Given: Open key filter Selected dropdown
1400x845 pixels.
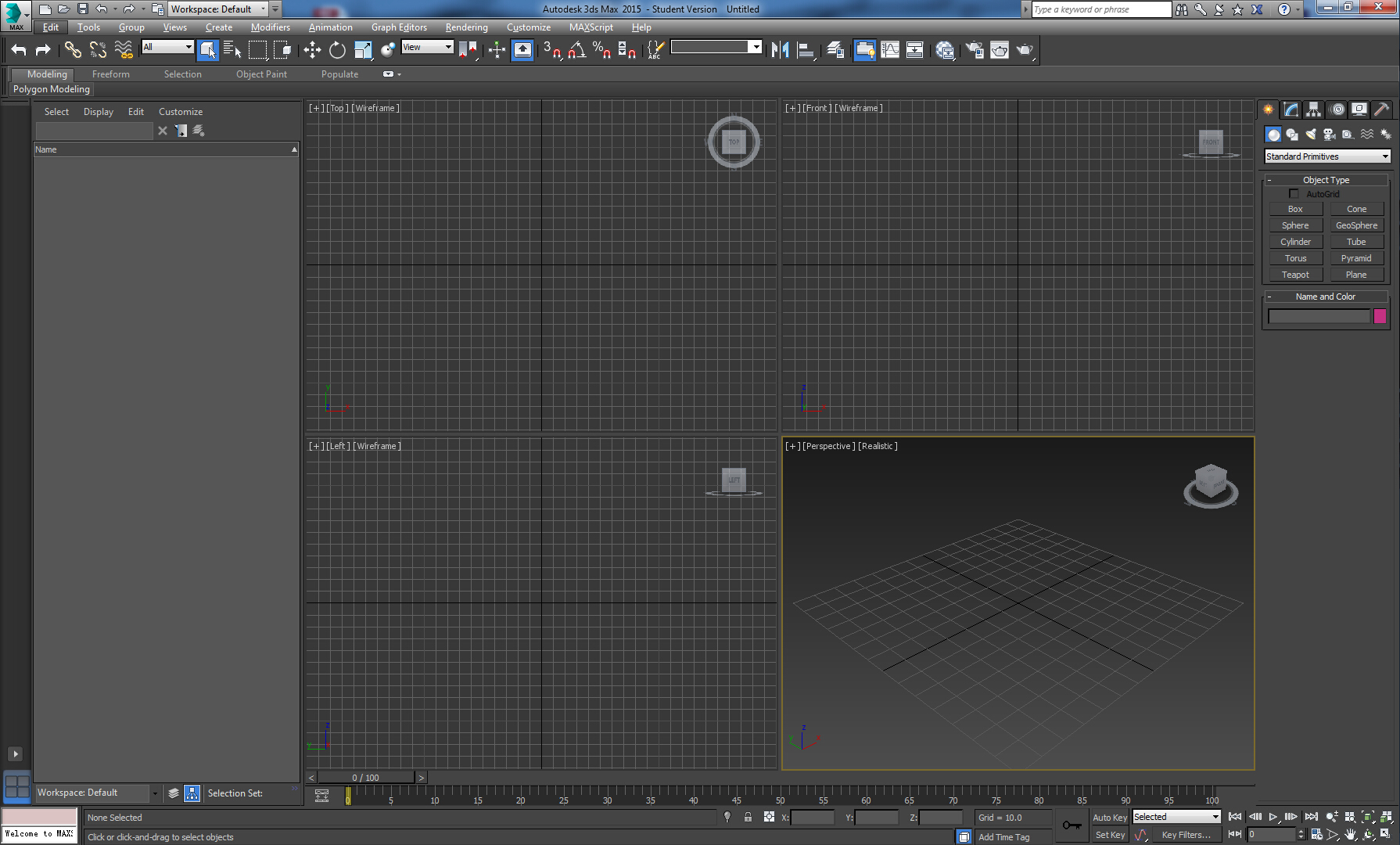Looking at the screenshot, I should [1176, 817].
